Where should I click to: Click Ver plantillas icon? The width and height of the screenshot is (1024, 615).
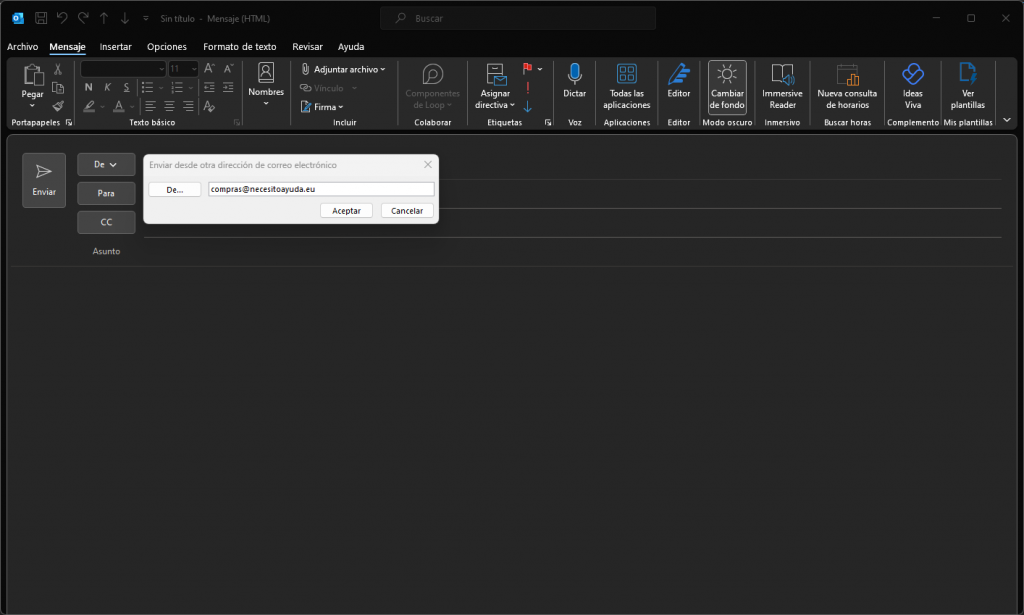coord(968,74)
